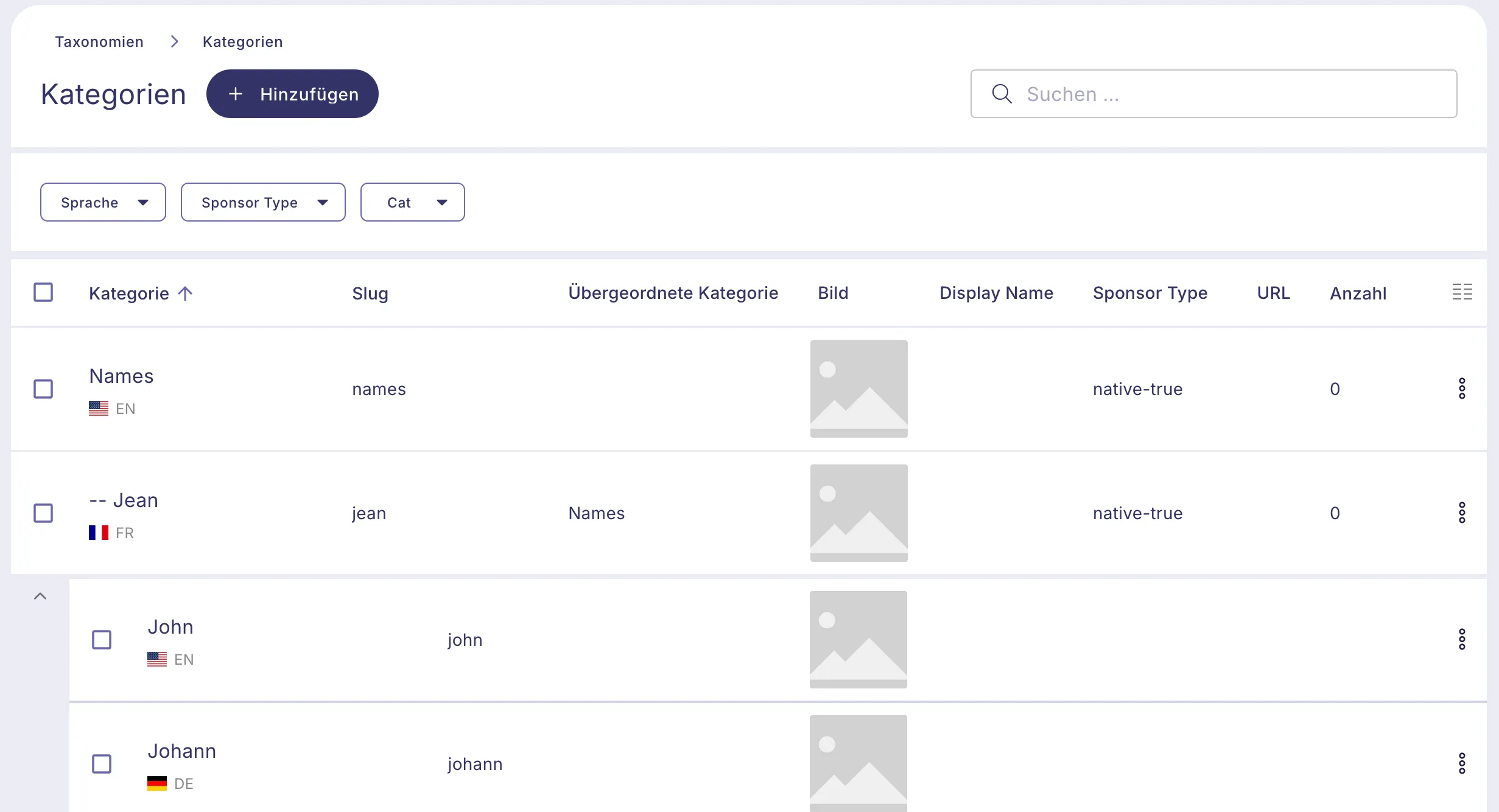Check the Johann row checkbox
Viewport: 1499px width, 812px height.
click(x=102, y=764)
